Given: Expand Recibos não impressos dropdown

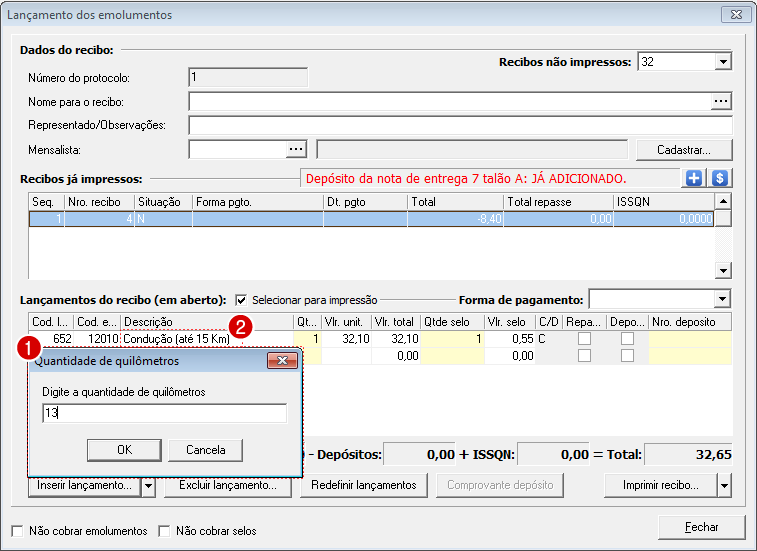Looking at the screenshot, I should (x=723, y=62).
